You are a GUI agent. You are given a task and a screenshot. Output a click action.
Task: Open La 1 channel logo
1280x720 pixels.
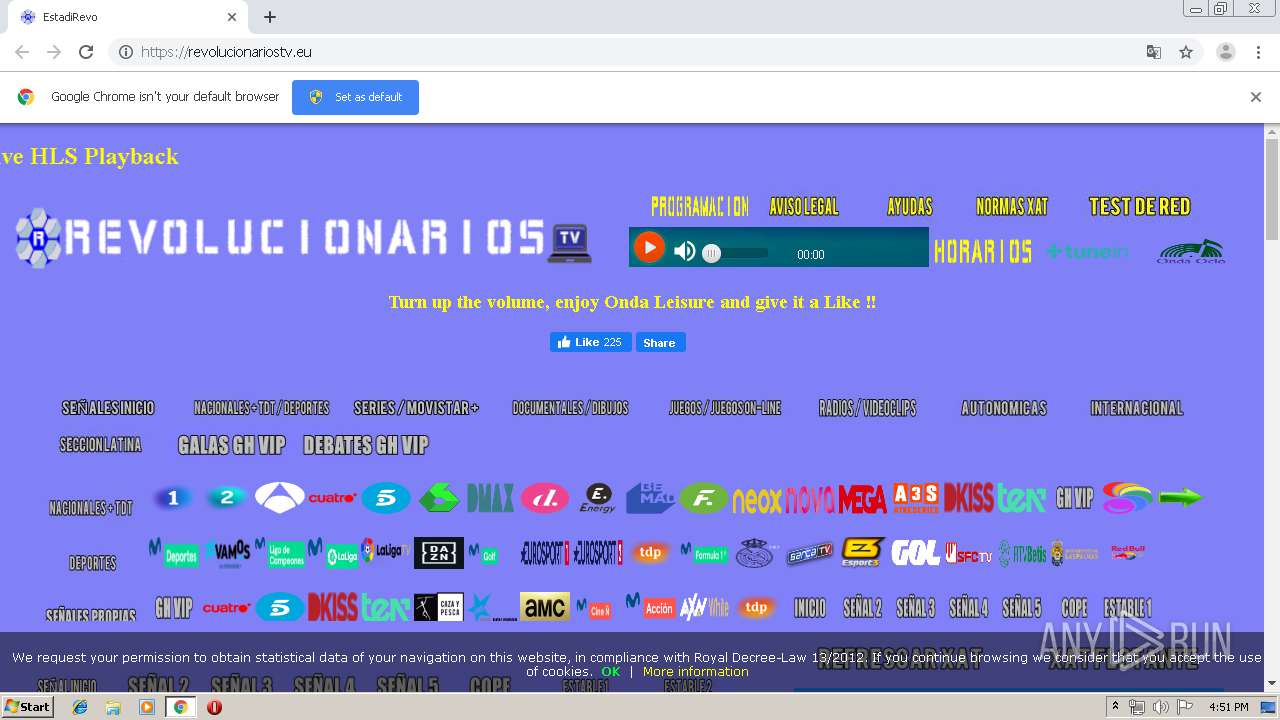click(173, 497)
